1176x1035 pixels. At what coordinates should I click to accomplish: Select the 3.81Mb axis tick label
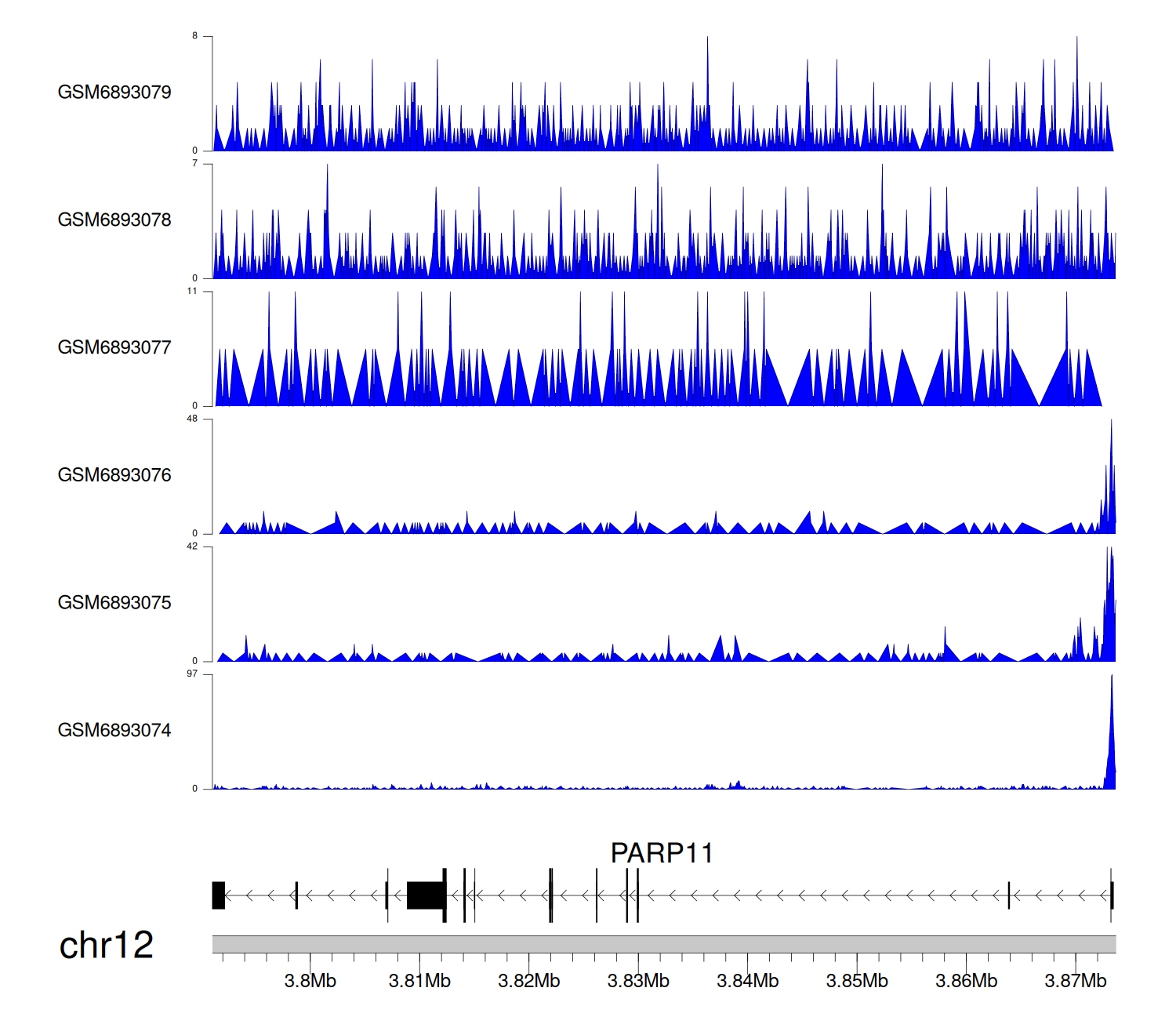(419, 981)
